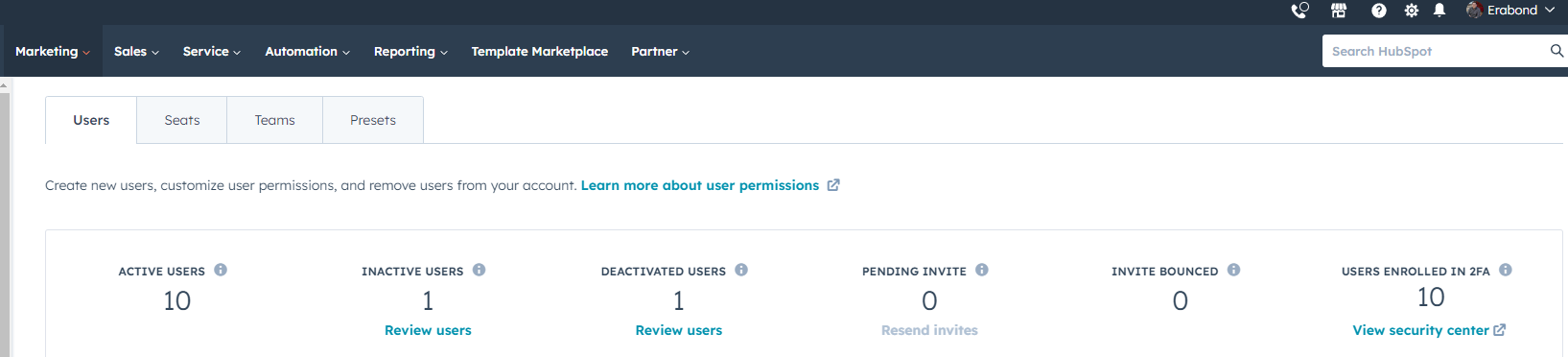
Task: Switch to the Teams tab
Action: (x=274, y=120)
